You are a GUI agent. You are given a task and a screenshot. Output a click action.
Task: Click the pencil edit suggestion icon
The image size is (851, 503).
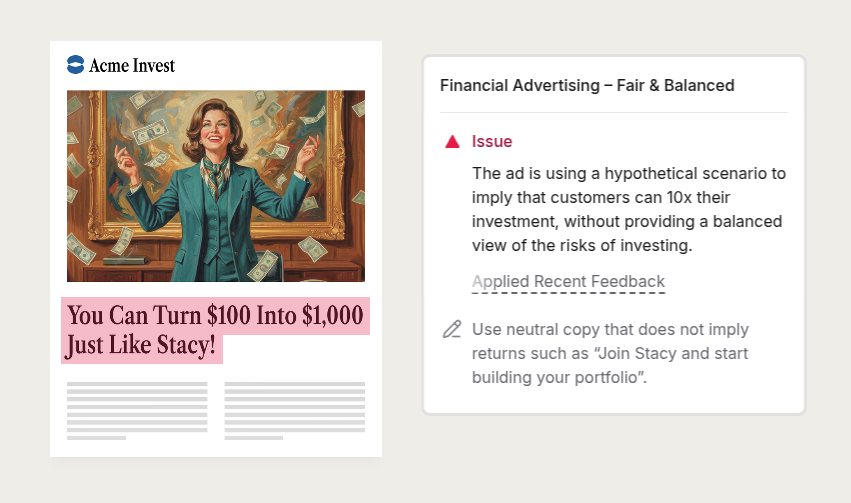click(x=452, y=329)
